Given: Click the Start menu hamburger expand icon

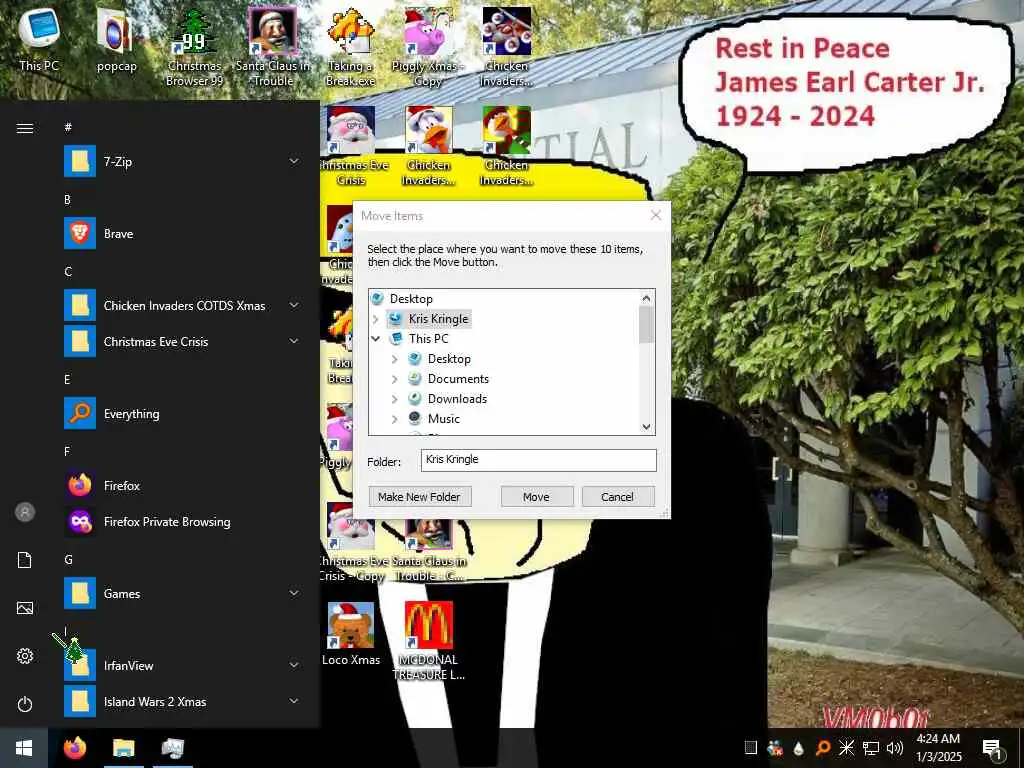Looking at the screenshot, I should [25, 128].
